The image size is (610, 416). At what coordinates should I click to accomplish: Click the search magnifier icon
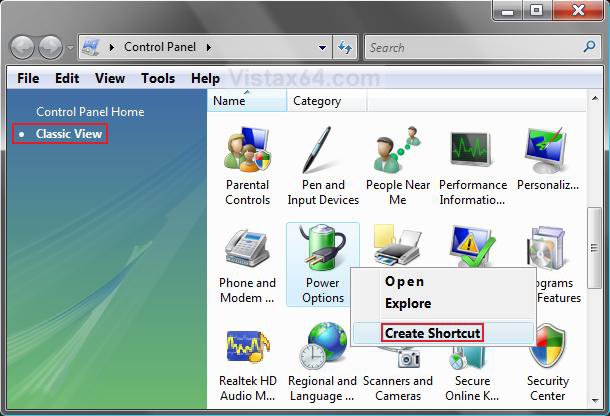(589, 47)
